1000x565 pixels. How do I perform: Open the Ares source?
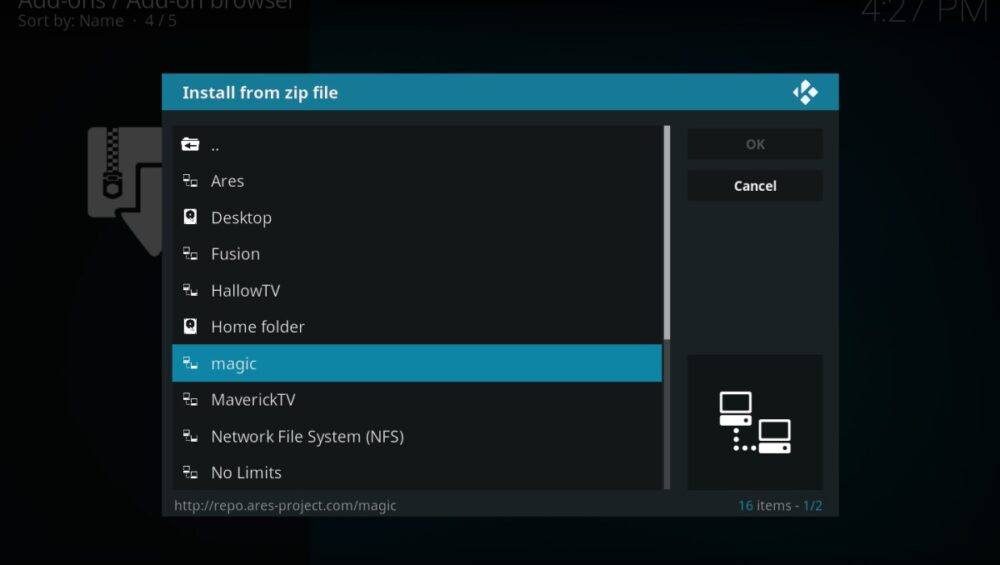[x=417, y=181]
